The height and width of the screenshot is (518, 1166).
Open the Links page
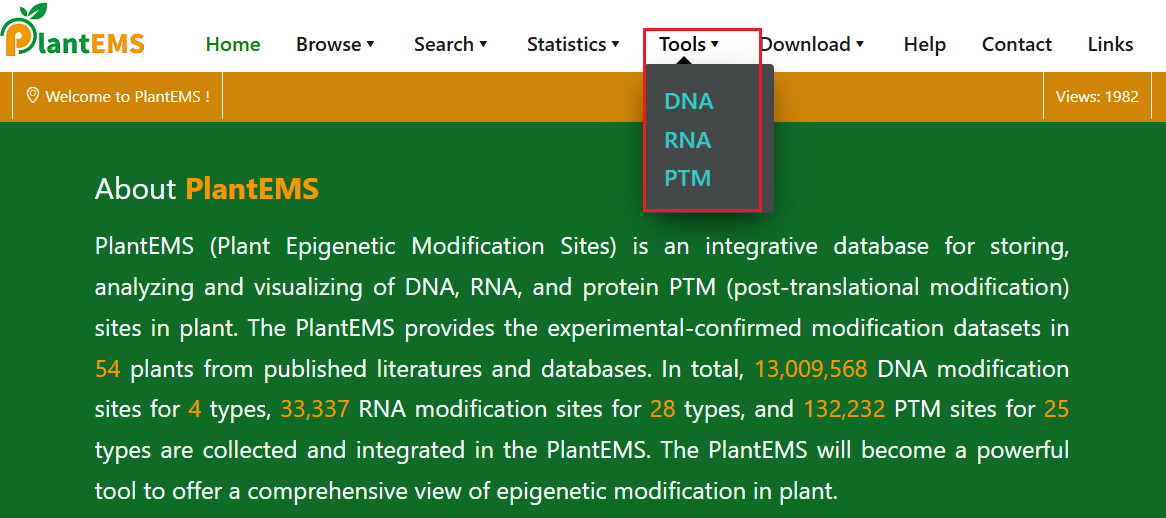click(1110, 45)
